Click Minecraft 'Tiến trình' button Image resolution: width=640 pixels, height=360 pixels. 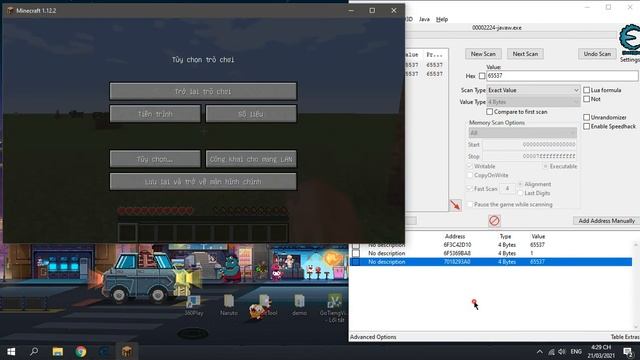pyautogui.click(x=155, y=114)
